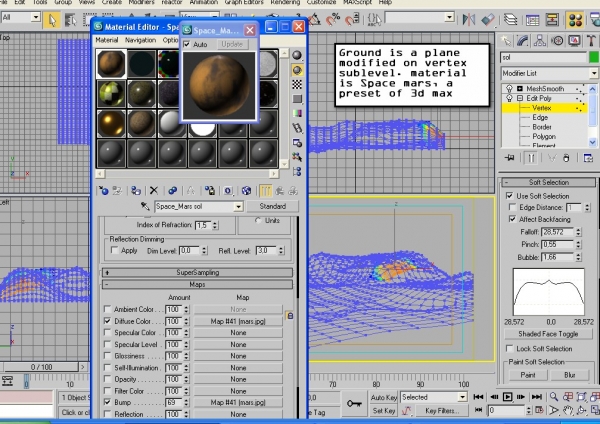Collapse the Maps rollout
Screen dimensions: 600x424
[197, 284]
